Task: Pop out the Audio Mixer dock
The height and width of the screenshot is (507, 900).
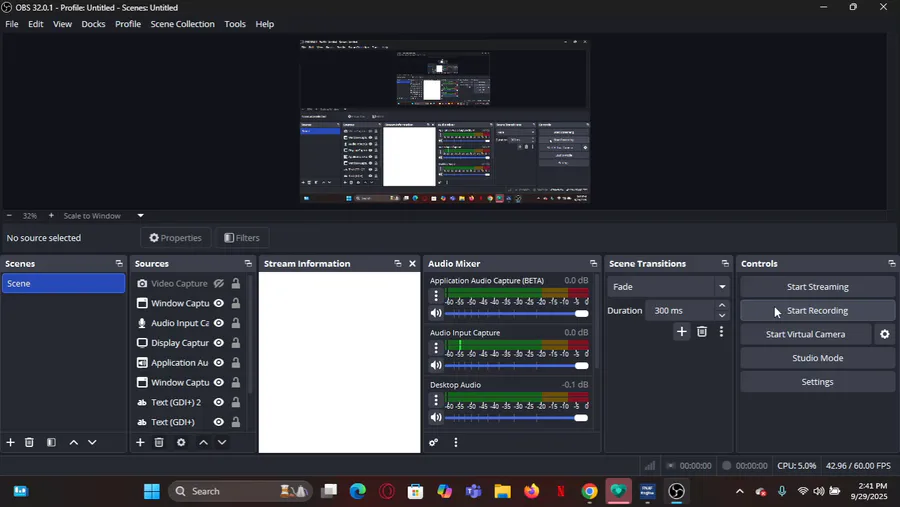Action: pyautogui.click(x=593, y=264)
